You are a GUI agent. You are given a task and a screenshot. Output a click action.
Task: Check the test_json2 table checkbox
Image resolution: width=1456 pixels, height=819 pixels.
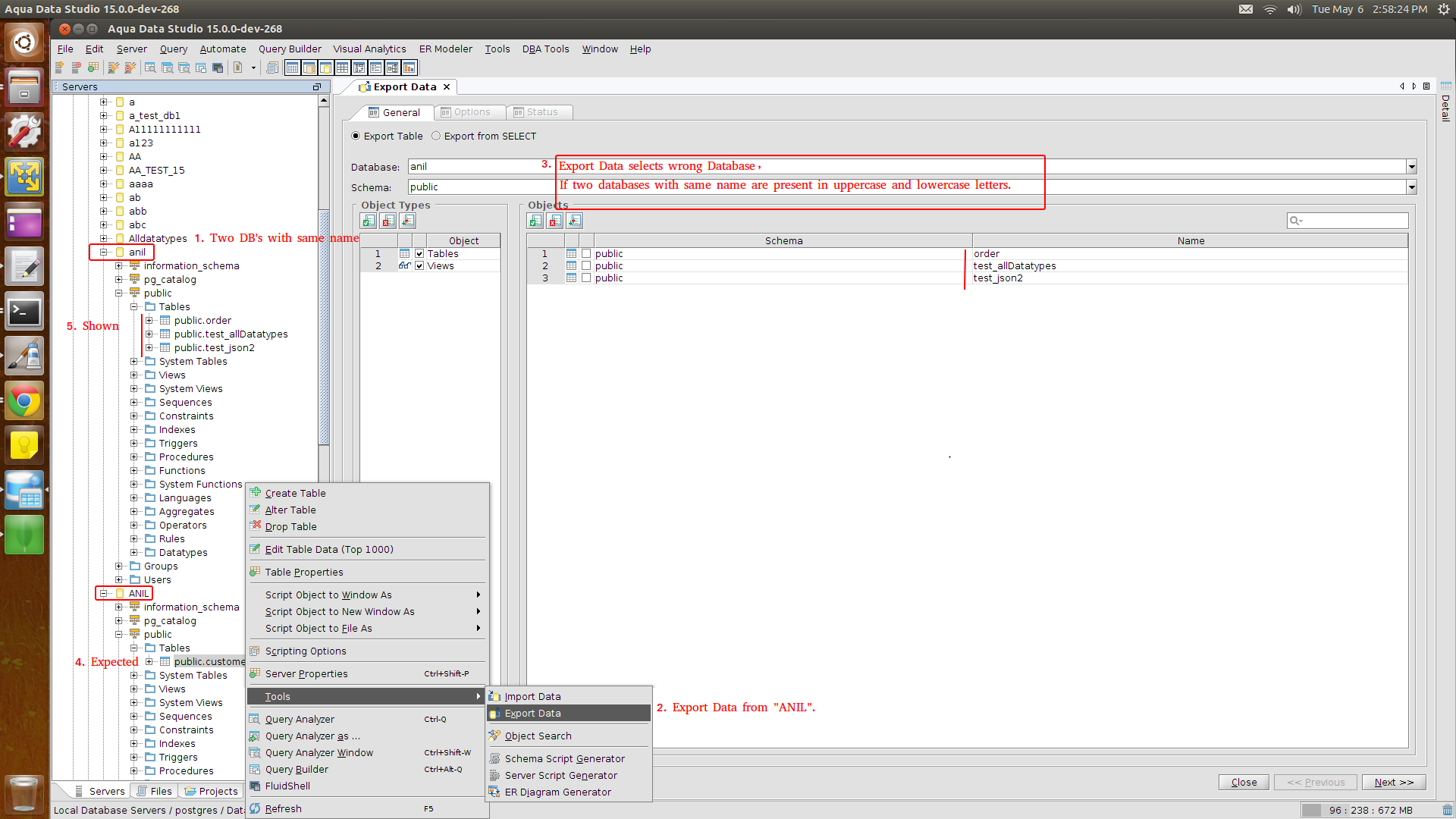click(586, 278)
